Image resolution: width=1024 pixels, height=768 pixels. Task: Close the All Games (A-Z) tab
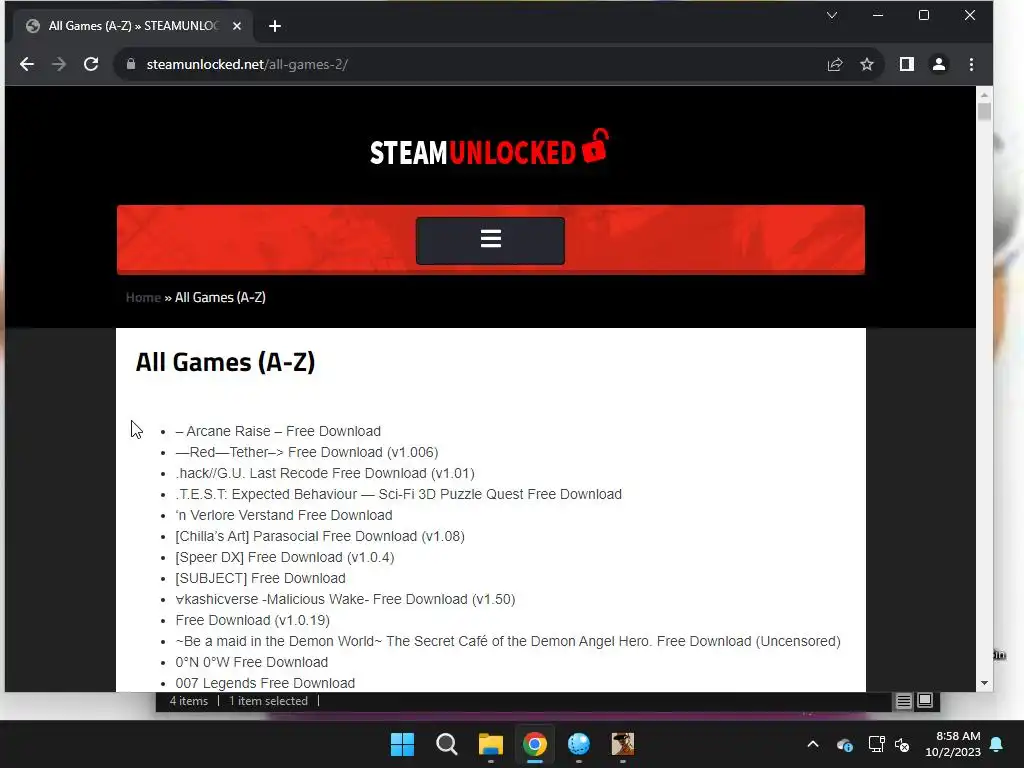click(237, 26)
